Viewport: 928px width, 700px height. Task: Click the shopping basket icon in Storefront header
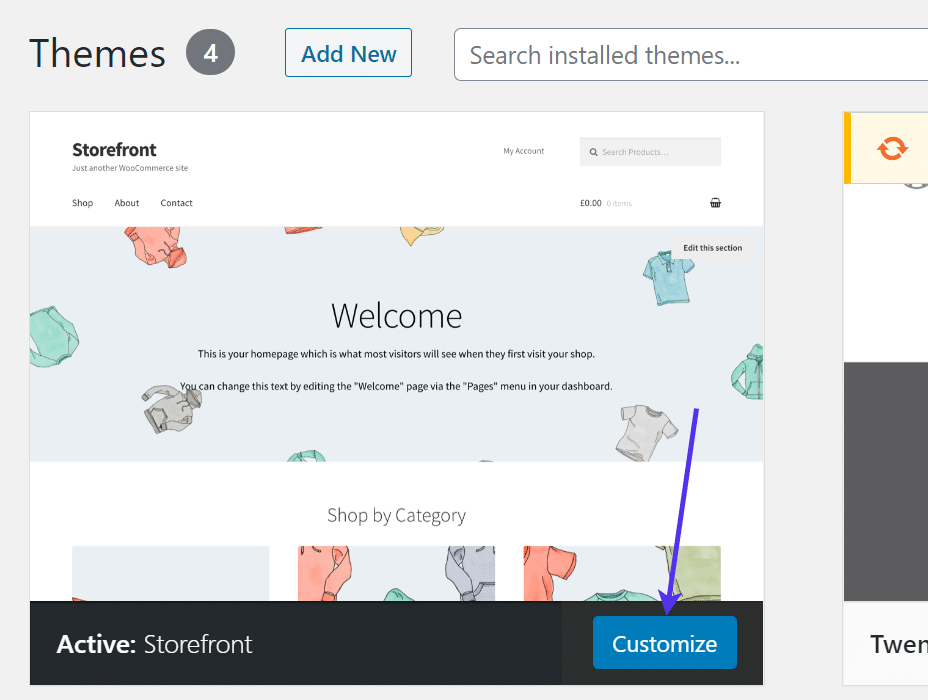(x=715, y=202)
